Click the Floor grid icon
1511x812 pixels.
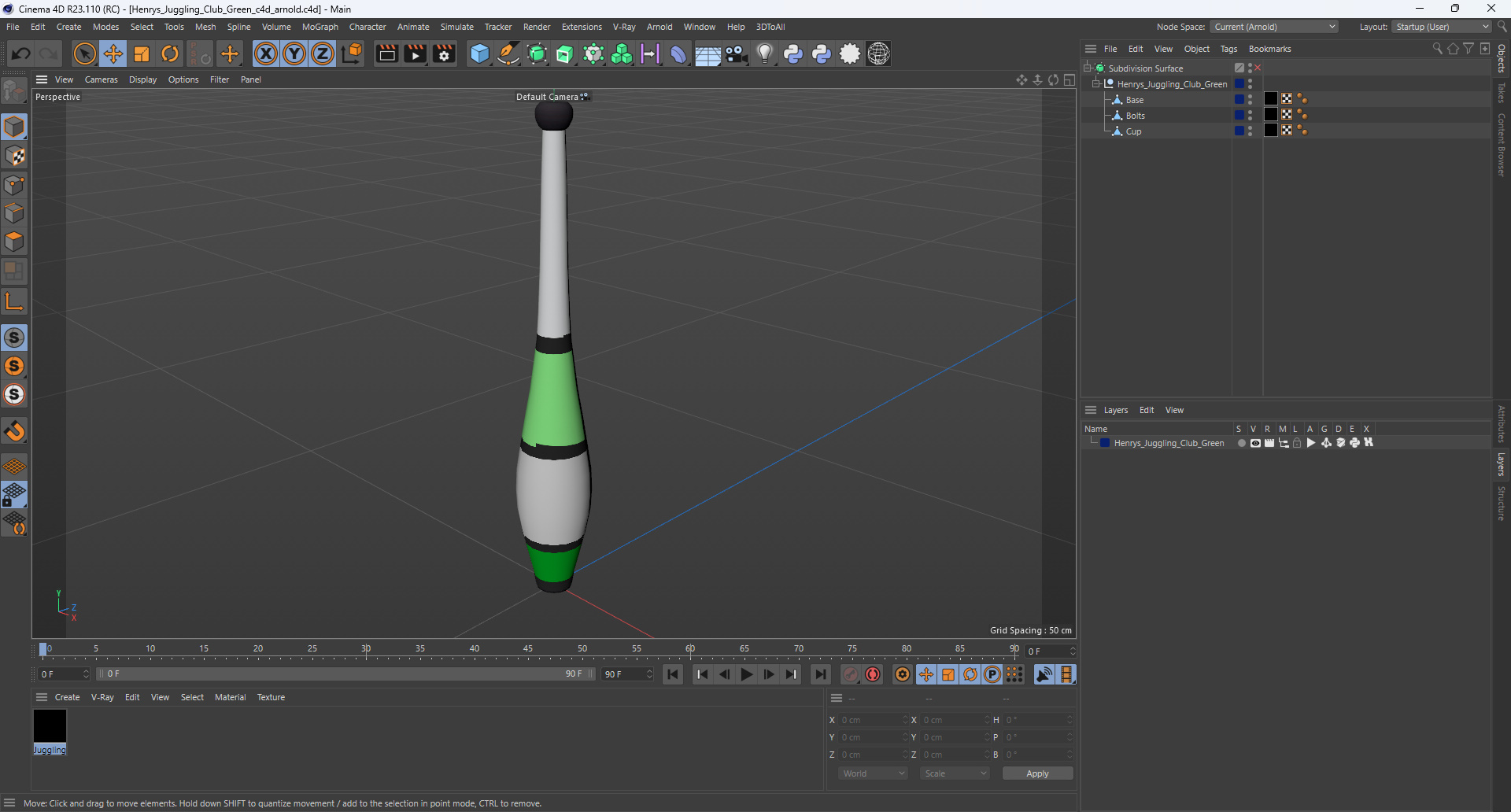coord(707,54)
